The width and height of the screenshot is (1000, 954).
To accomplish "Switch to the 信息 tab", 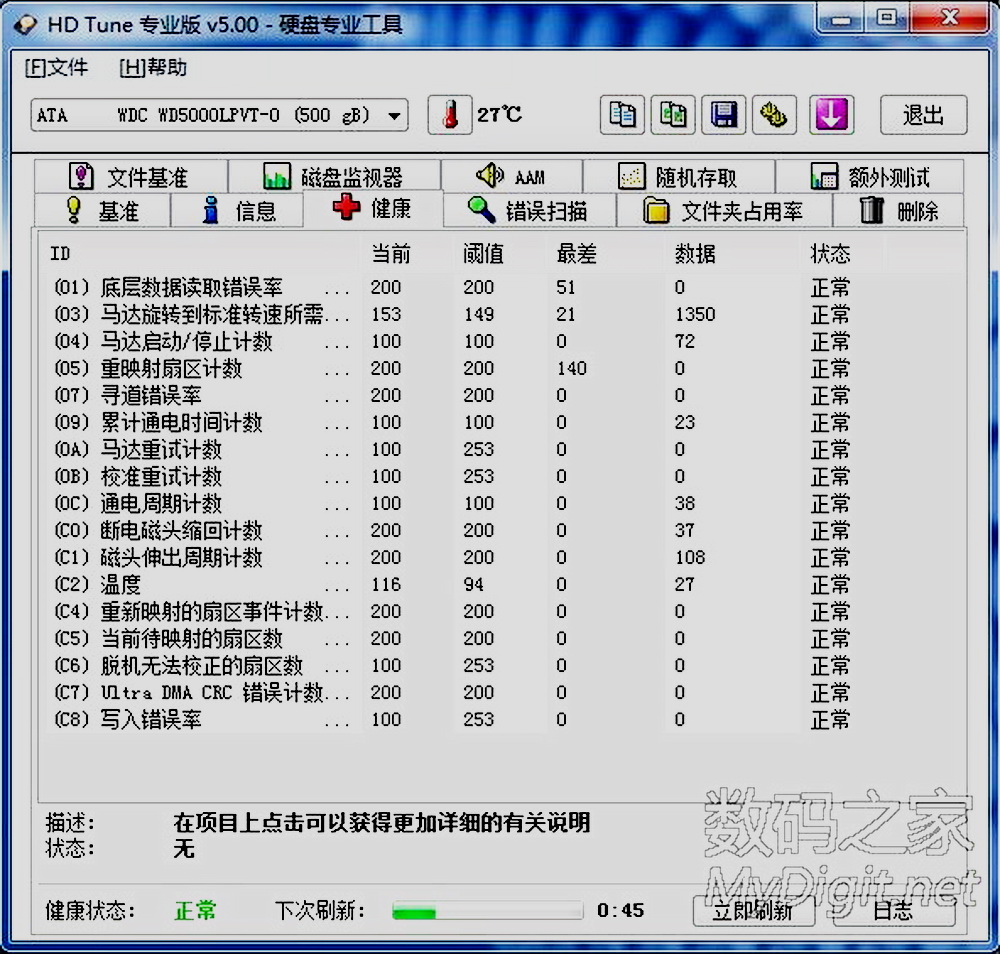I will [x=237, y=210].
